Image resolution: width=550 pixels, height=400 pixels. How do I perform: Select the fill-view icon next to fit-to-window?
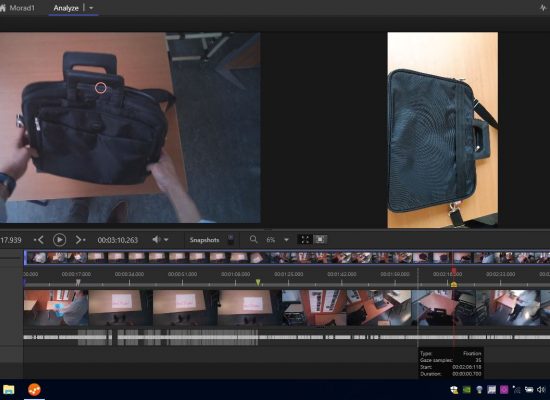(320, 240)
